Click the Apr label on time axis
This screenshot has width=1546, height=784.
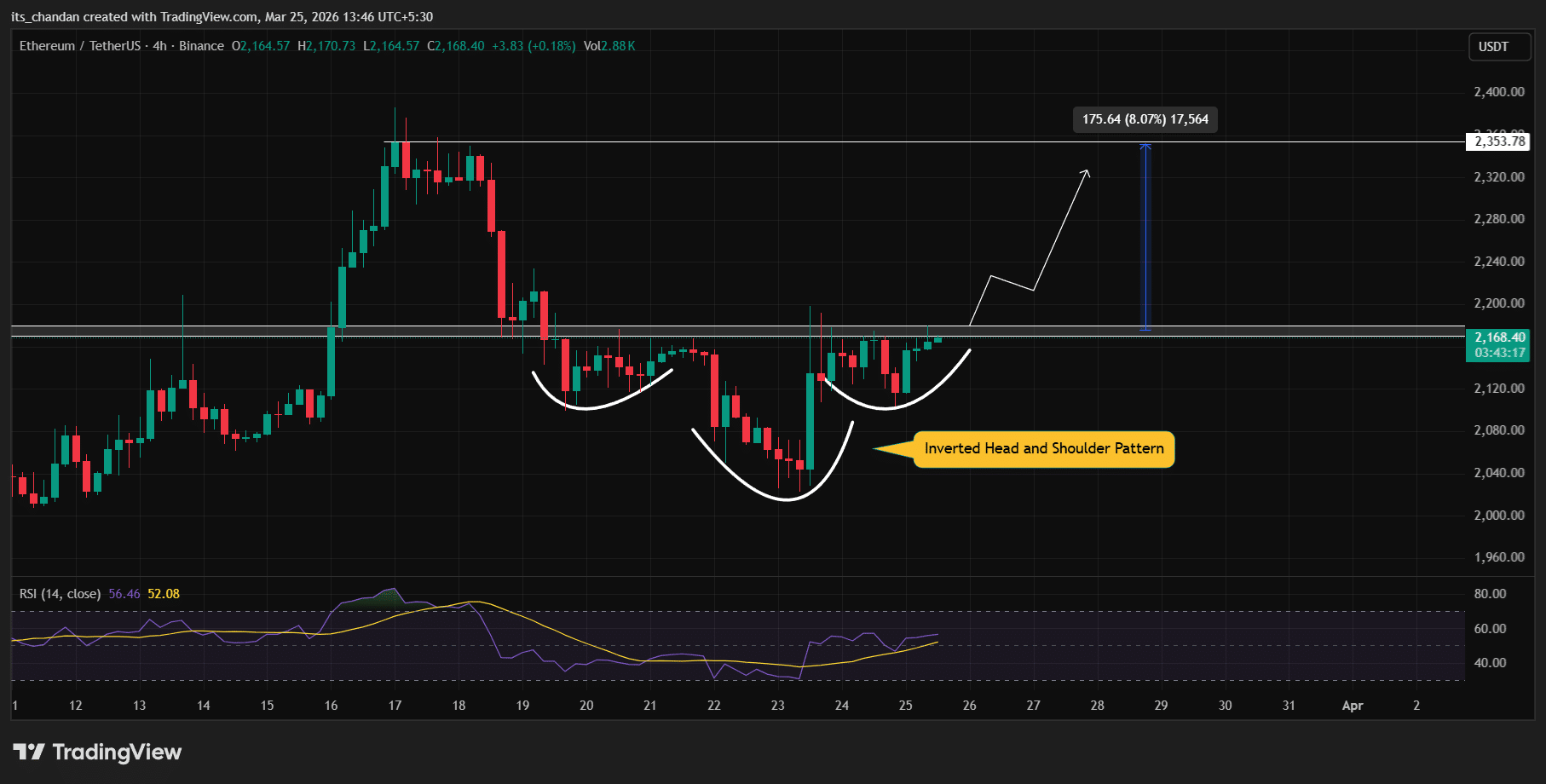(1352, 706)
